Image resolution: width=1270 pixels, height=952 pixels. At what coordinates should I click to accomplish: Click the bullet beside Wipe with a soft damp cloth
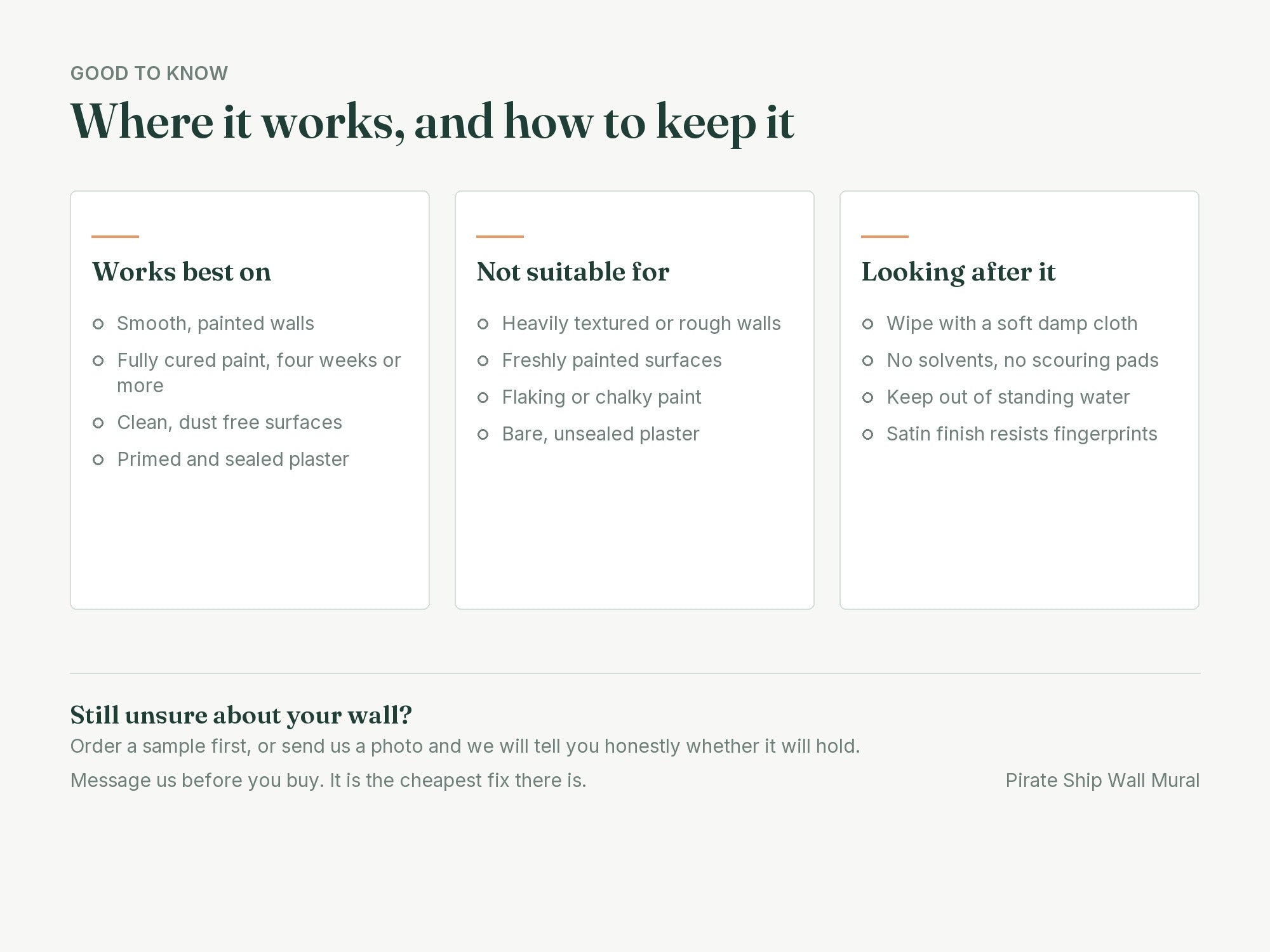pos(867,324)
